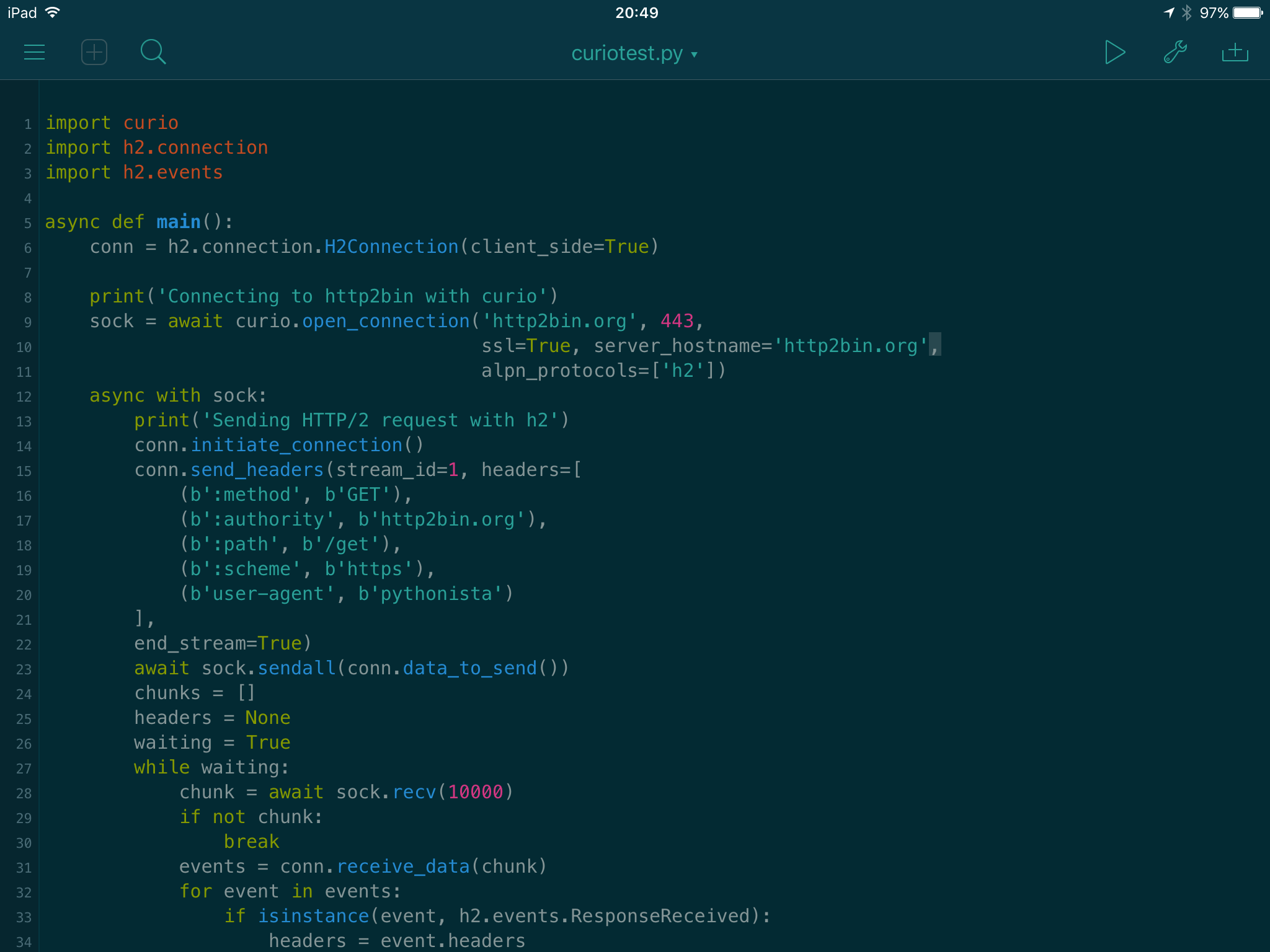Click 'Connecting to http2bin with curio' string
This screenshot has height=952, width=1270.
point(352,296)
